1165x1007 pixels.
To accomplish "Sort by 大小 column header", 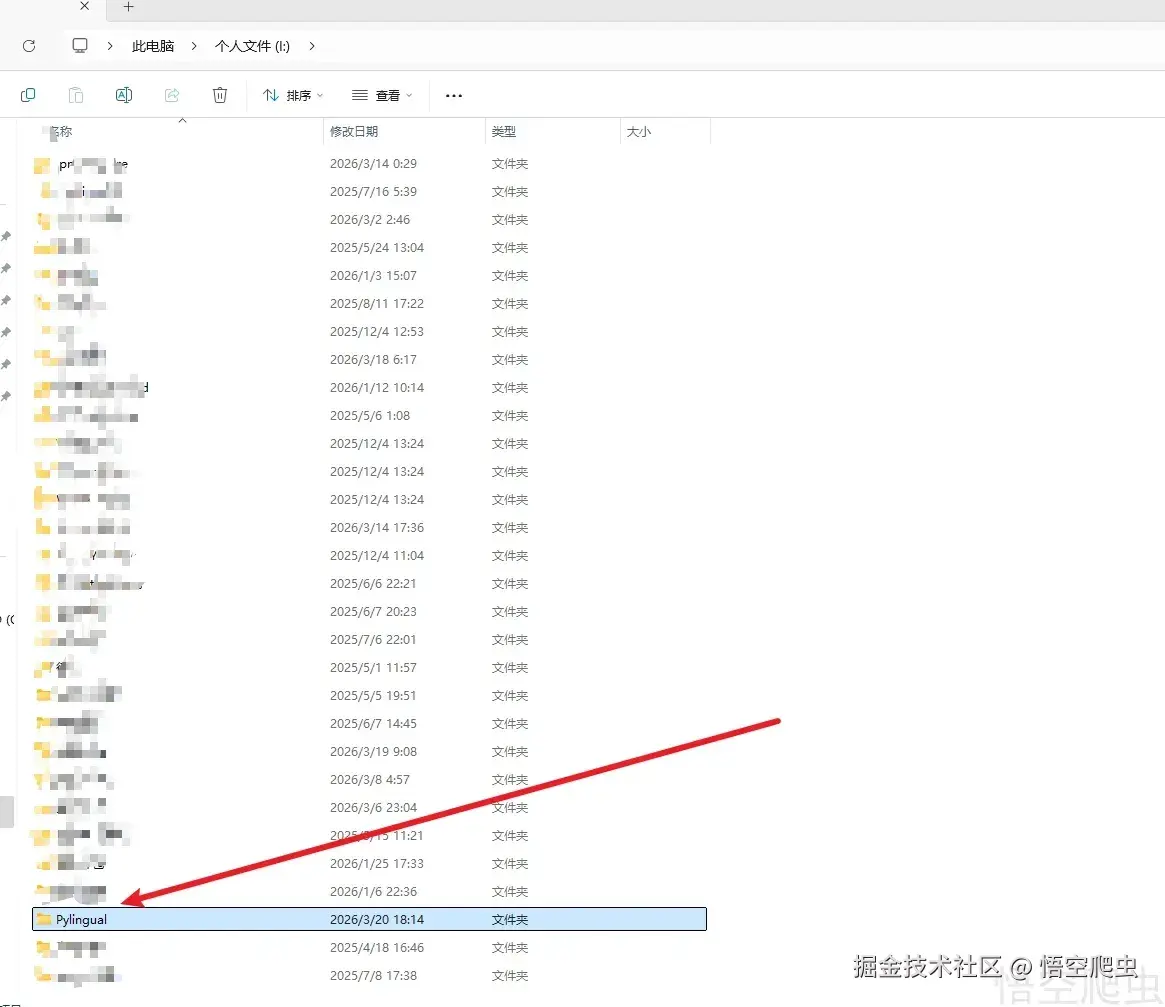I will (639, 132).
